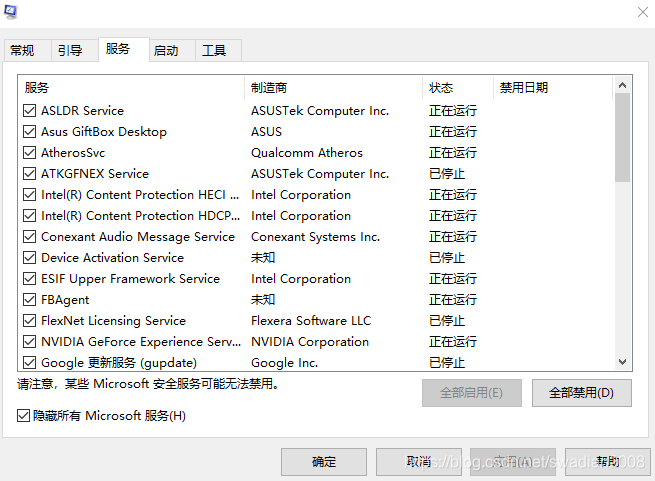The height and width of the screenshot is (481, 655).
Task: Click 已停止 status of FlexNet Licensing Service
Action: tap(447, 321)
